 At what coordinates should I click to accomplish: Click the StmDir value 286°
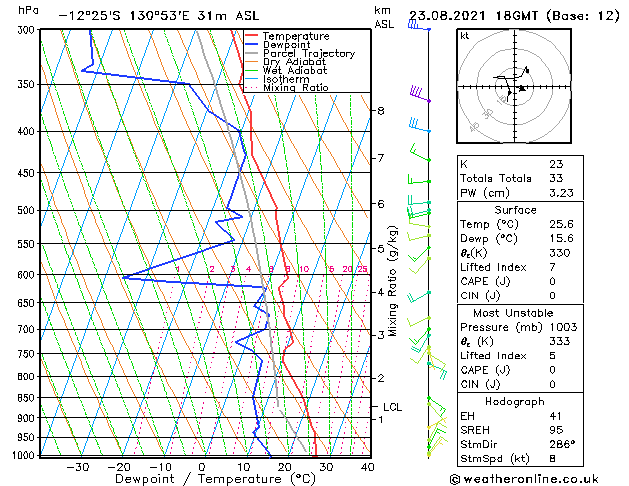pyautogui.click(x=562, y=444)
